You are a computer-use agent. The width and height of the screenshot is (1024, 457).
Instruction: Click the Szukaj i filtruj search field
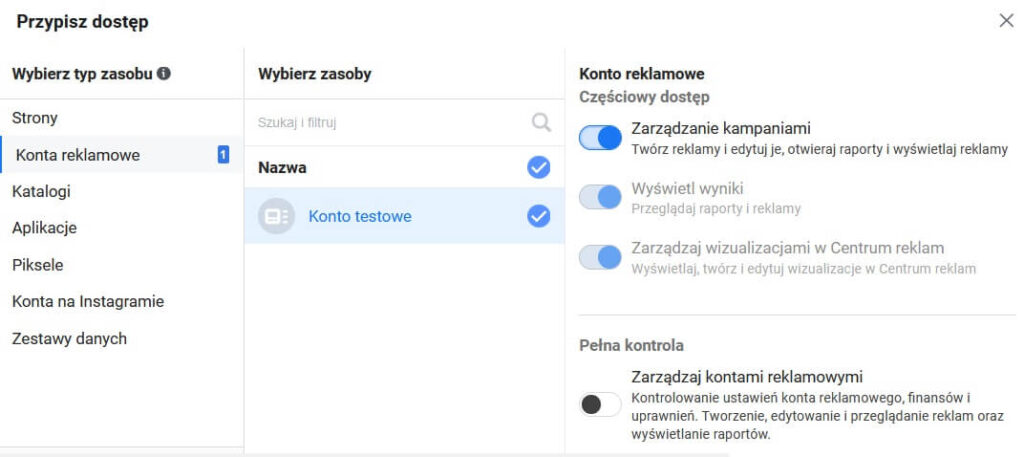[404, 122]
